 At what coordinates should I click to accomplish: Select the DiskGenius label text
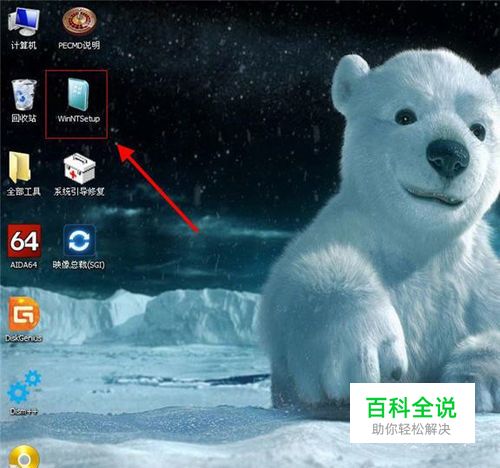(x=24, y=338)
